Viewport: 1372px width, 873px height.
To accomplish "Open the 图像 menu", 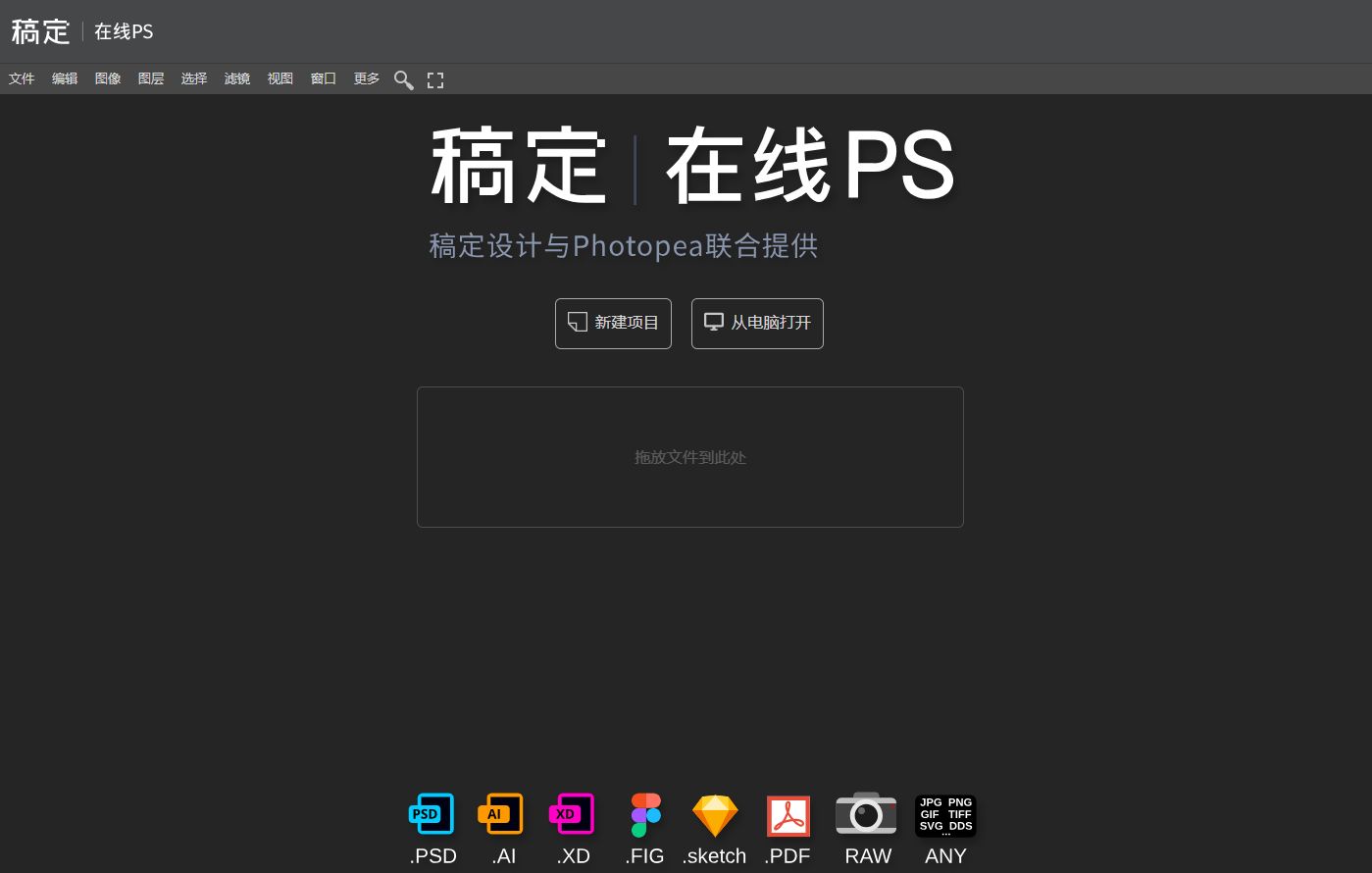I will click(x=108, y=78).
